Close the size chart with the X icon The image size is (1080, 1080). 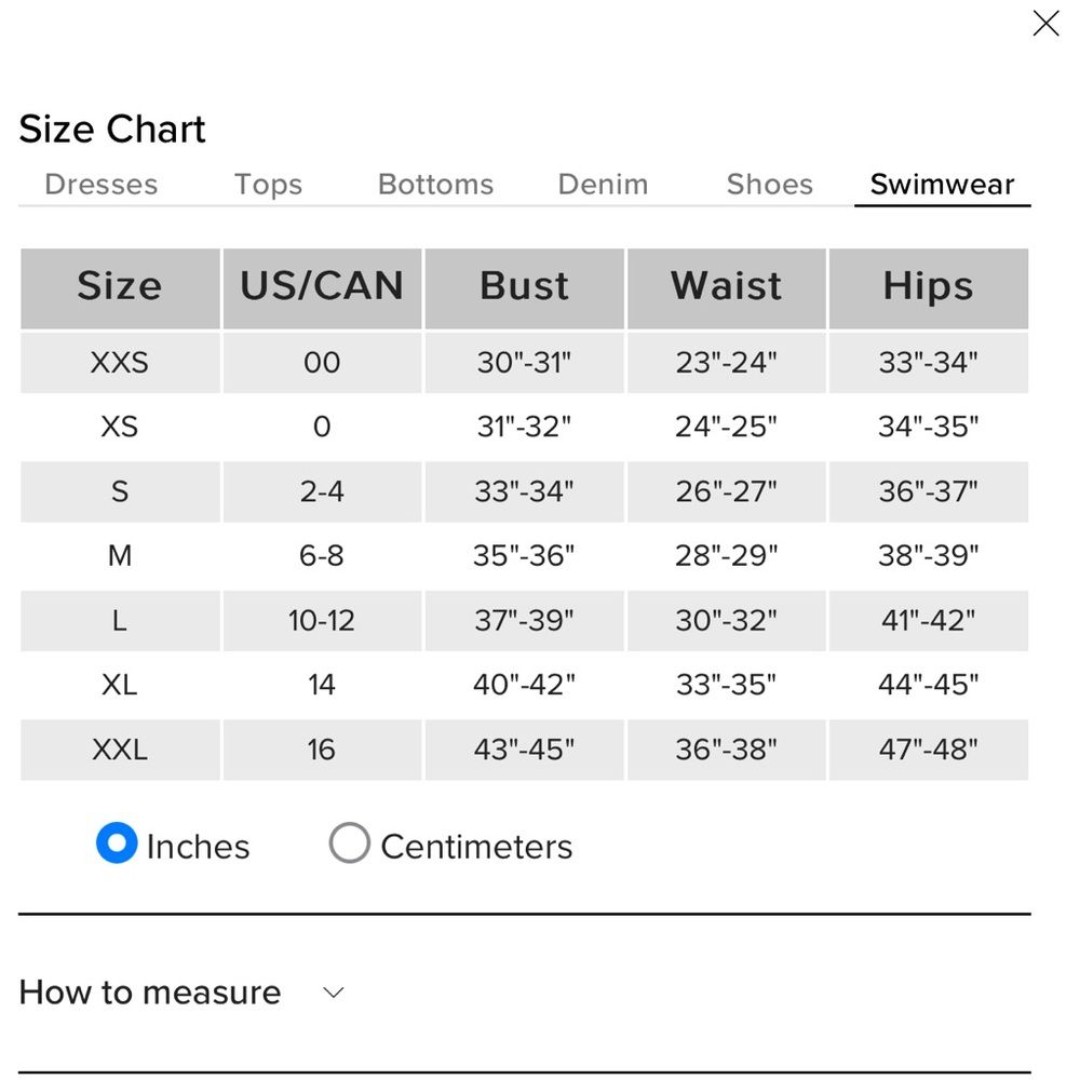coord(1045,23)
